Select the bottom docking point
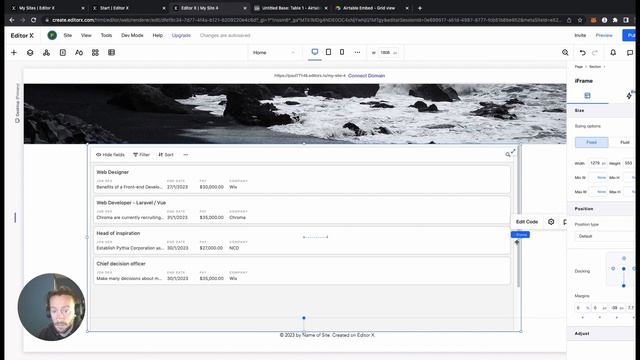This screenshot has height=360, width=640. (x=624, y=286)
